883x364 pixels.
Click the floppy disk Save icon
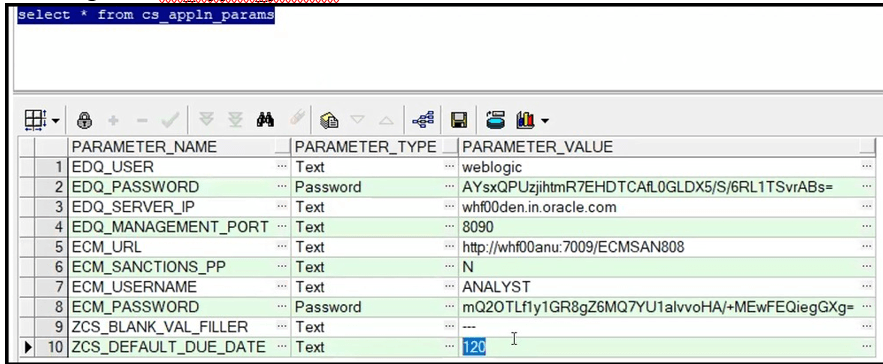459,120
